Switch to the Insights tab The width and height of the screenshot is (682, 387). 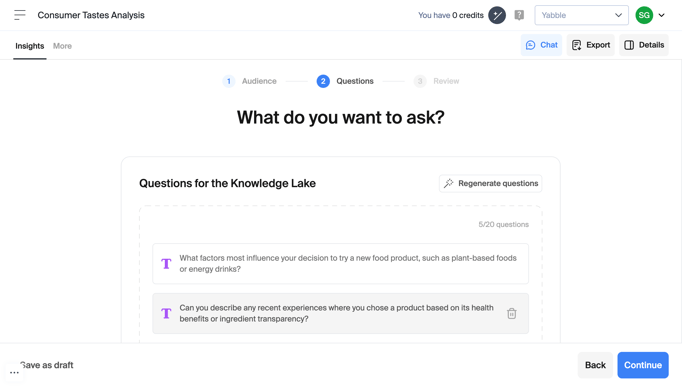(x=30, y=46)
